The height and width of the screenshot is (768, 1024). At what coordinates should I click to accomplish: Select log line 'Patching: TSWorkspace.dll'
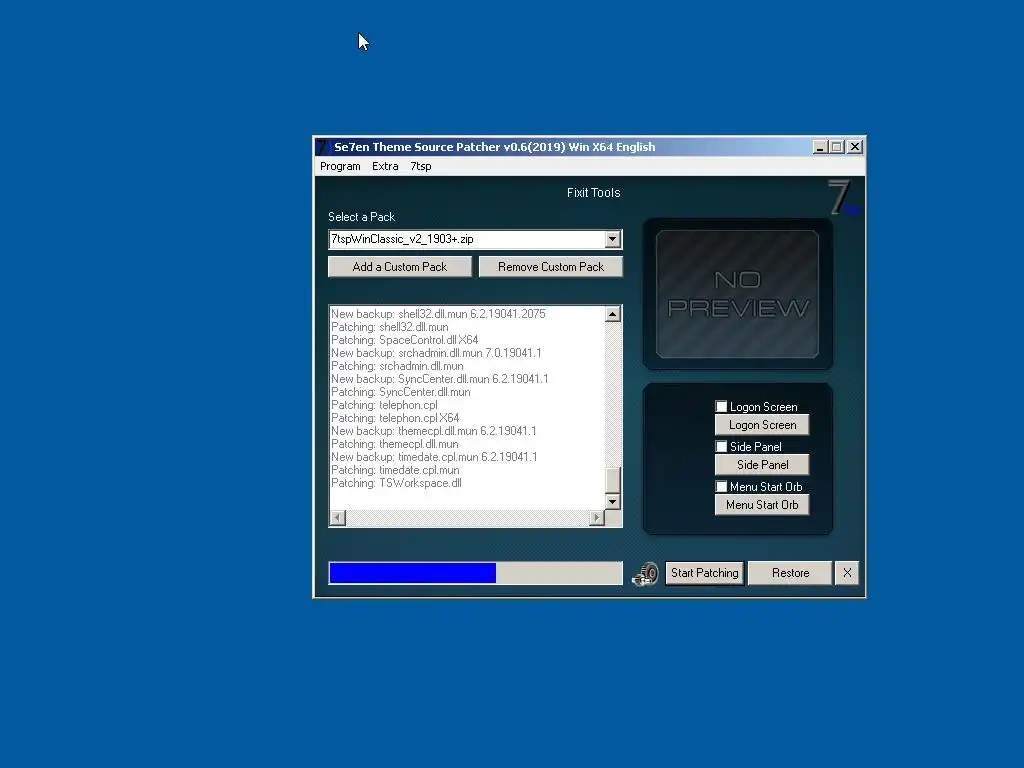click(x=396, y=483)
